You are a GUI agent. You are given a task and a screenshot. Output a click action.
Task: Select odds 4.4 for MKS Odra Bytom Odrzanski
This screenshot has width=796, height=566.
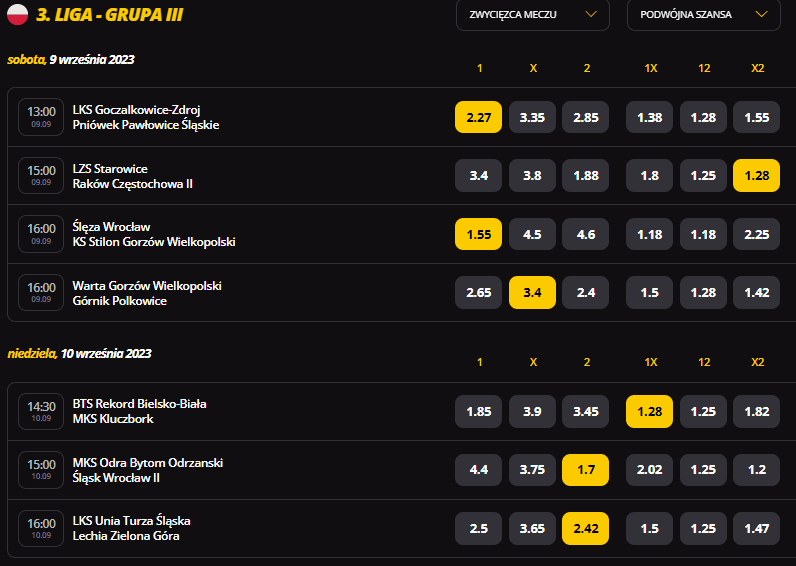click(478, 470)
